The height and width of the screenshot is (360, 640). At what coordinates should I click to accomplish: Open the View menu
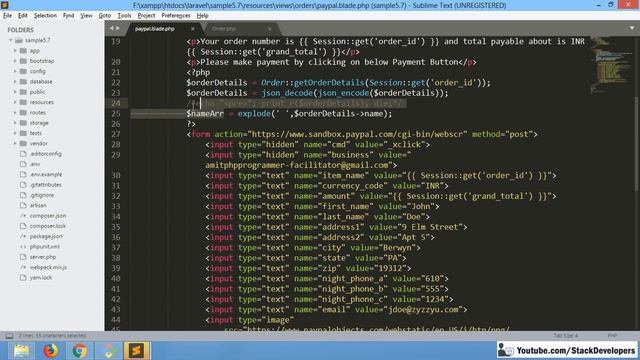coord(86,16)
